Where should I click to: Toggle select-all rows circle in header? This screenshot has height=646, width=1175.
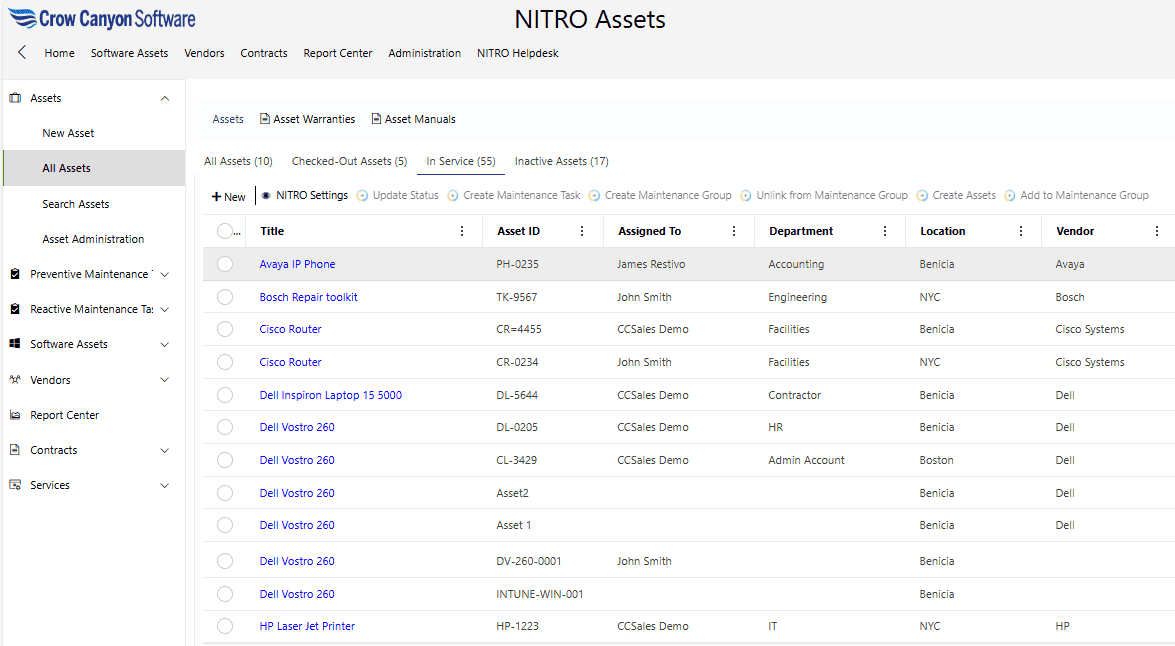coord(225,232)
